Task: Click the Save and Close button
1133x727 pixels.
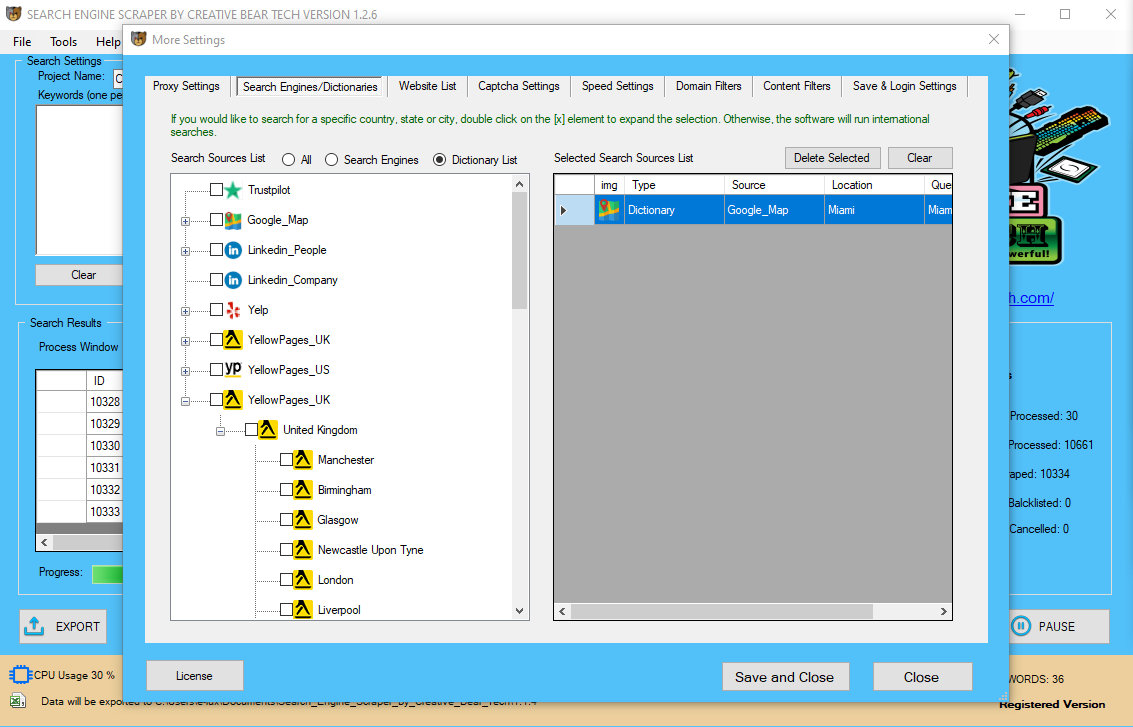Action: (x=785, y=676)
